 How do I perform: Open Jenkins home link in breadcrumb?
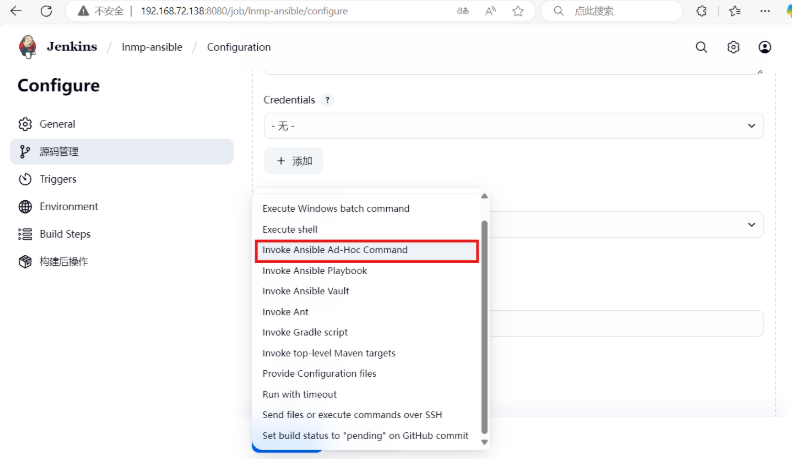(72, 47)
